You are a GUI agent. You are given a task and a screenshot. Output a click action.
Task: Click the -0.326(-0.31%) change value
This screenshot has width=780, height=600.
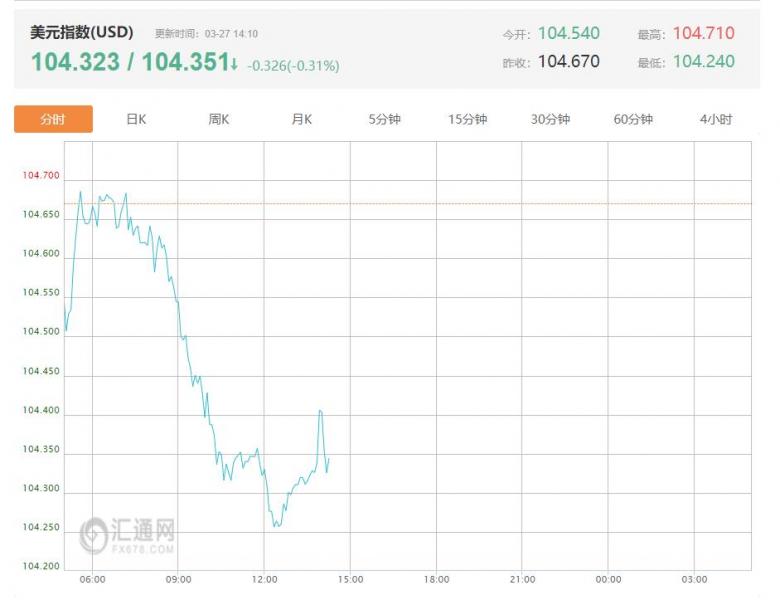294,66
